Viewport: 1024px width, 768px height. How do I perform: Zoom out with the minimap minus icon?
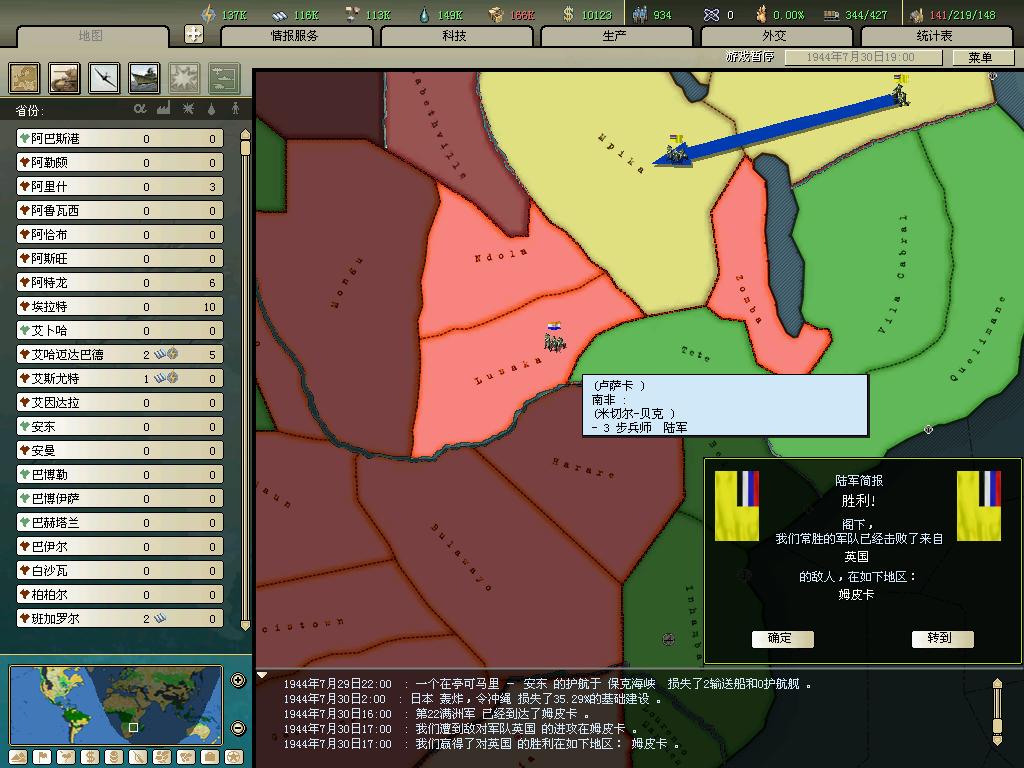(238, 728)
